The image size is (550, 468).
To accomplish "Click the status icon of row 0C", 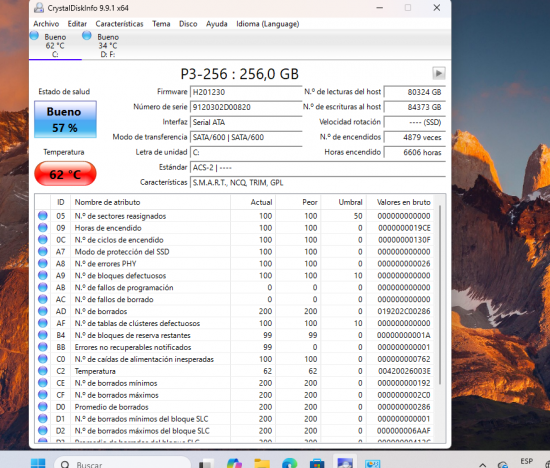I will click(43, 240).
